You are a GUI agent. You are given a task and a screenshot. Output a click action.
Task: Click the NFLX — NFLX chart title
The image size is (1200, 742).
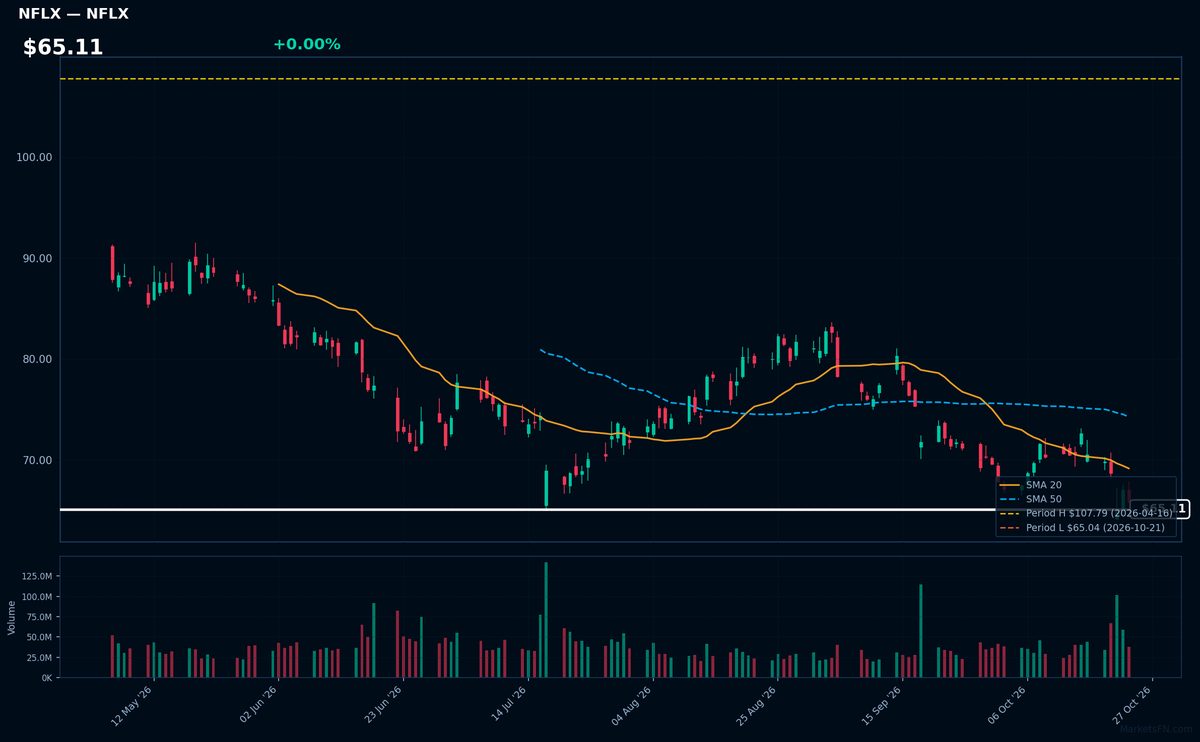(x=73, y=14)
